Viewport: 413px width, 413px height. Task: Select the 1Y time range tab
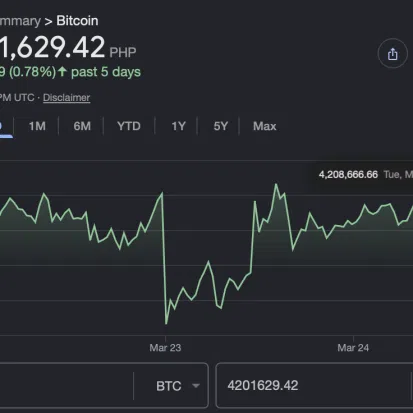[x=178, y=126]
